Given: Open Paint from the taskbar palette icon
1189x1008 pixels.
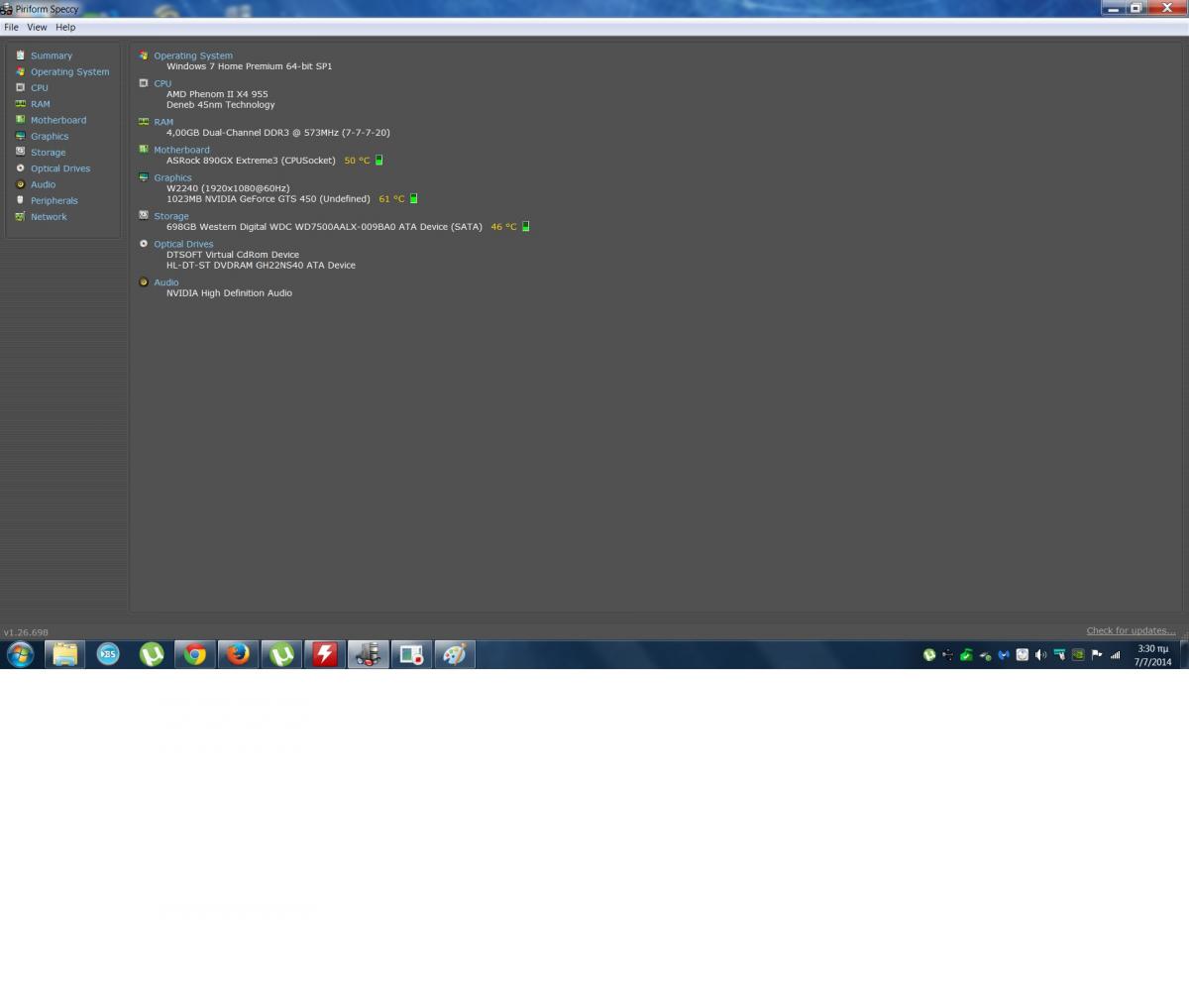Looking at the screenshot, I should pyautogui.click(x=455, y=654).
